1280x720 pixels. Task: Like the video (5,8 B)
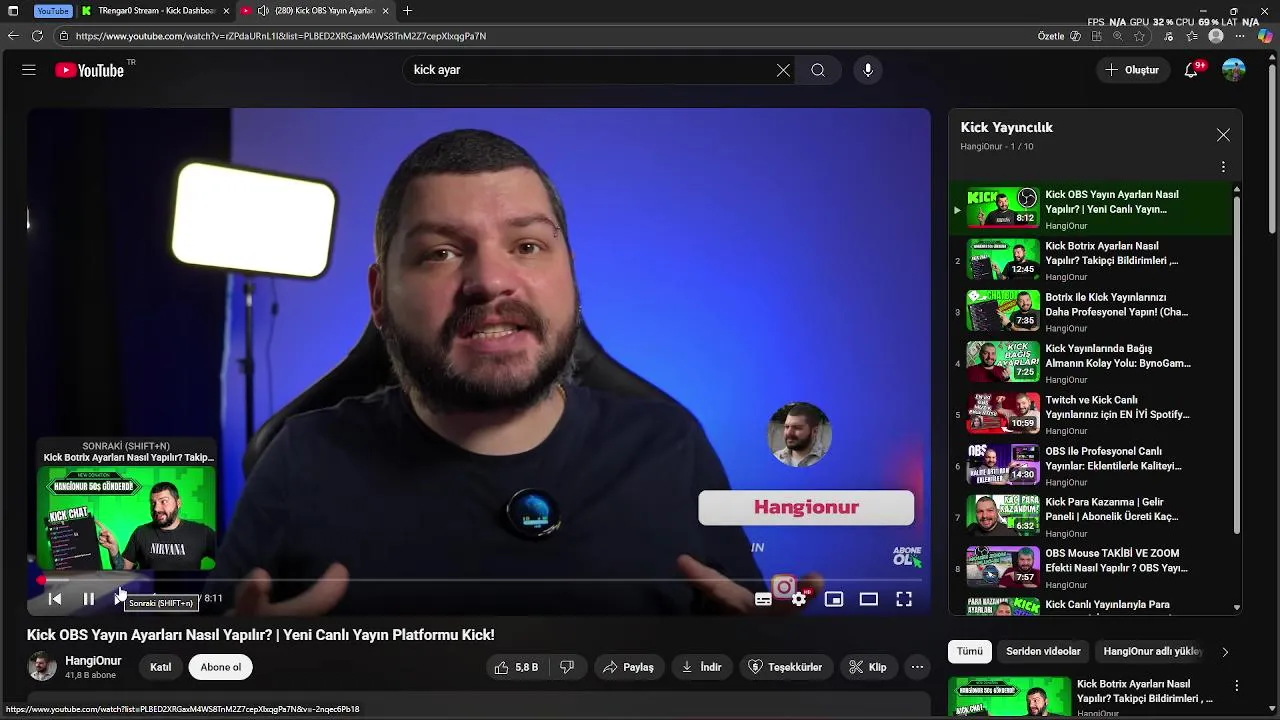(x=517, y=667)
